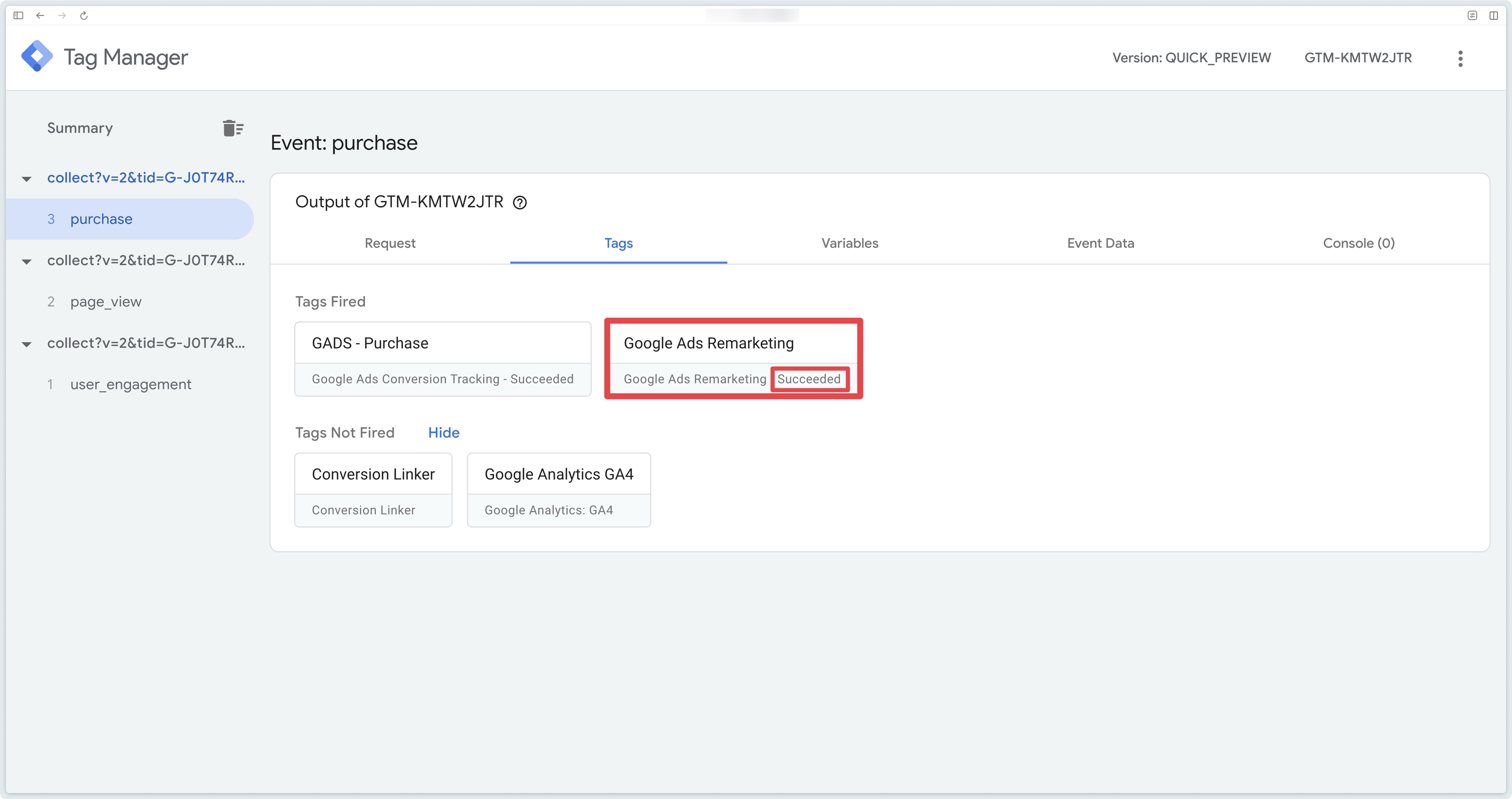Open the Conversion Linker tag card

pos(373,490)
